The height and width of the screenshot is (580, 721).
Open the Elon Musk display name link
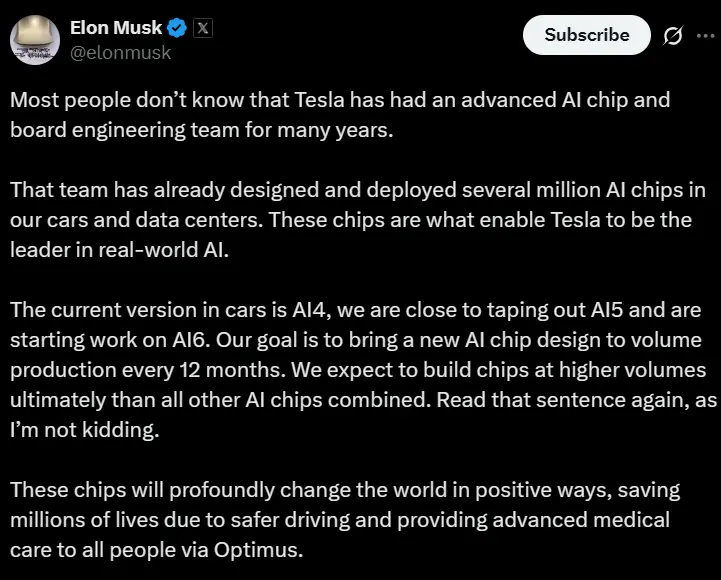point(114,28)
